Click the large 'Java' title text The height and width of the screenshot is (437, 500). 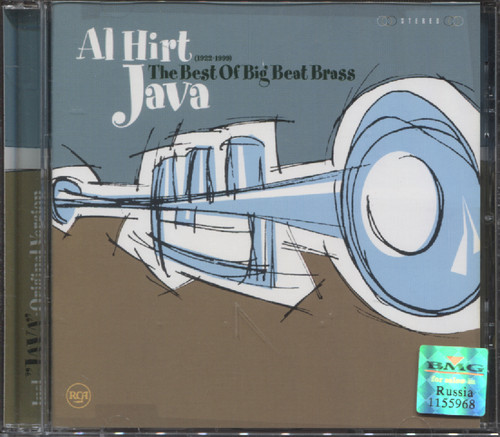click(161, 97)
